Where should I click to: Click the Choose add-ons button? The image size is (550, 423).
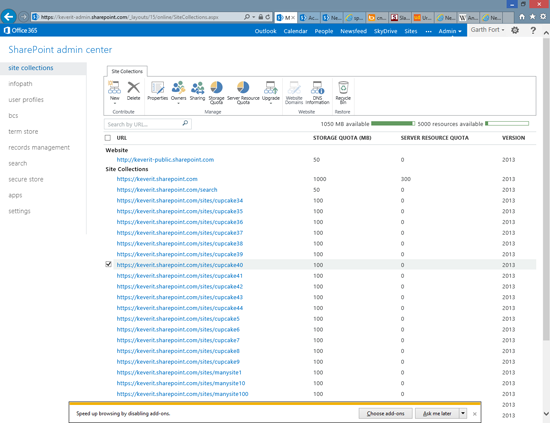[385, 414]
